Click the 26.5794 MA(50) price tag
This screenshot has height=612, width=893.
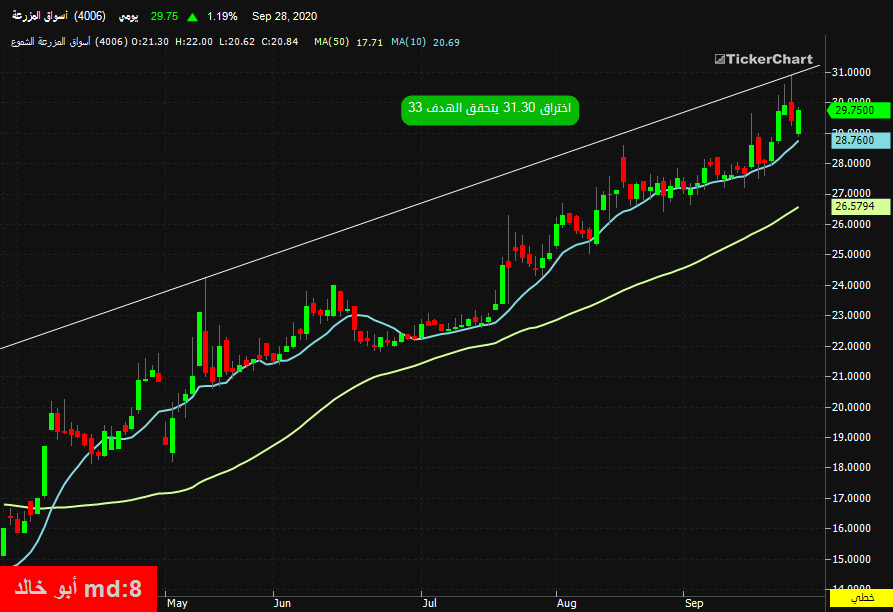point(860,207)
